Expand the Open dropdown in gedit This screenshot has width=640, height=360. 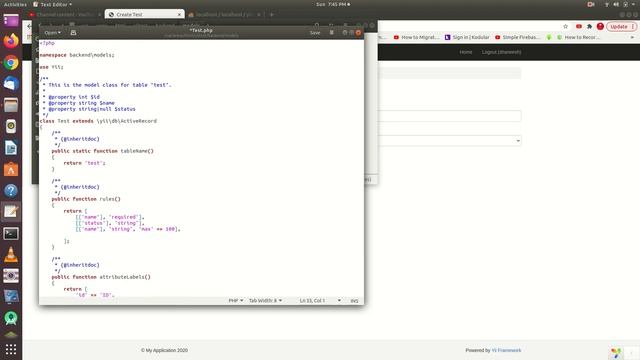pos(53,33)
